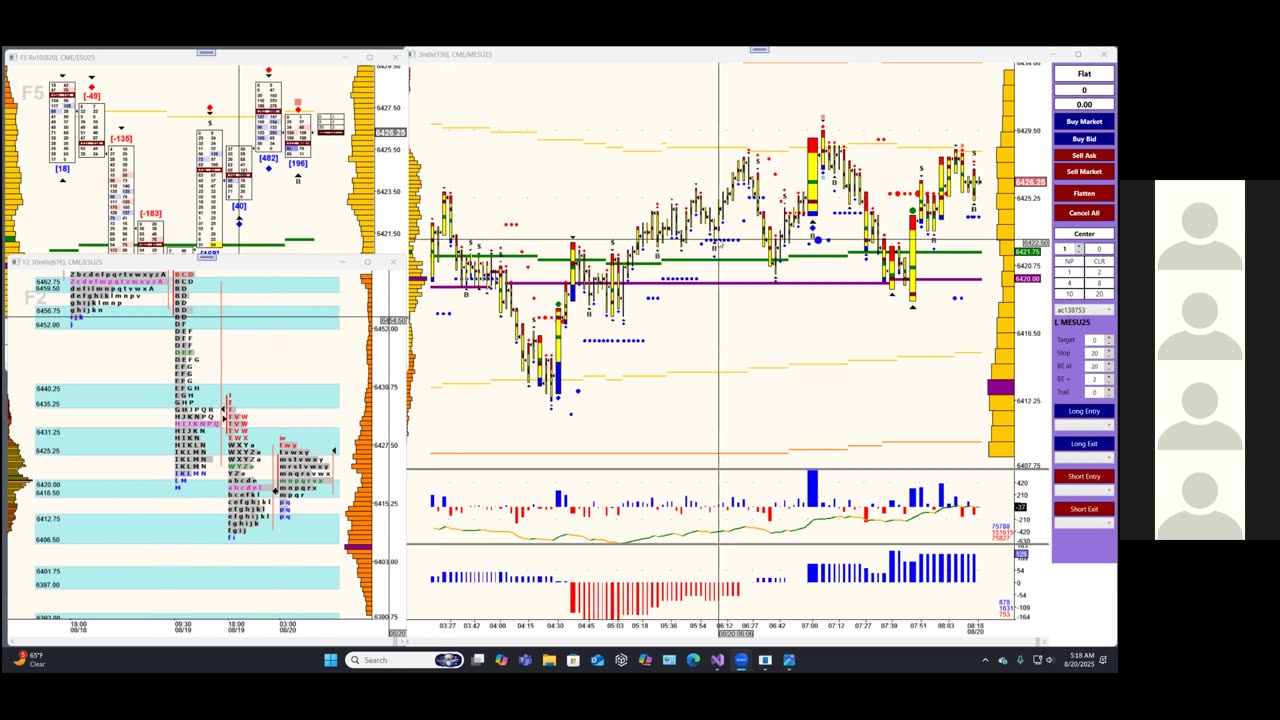1280x720 pixels.
Task: Open the ac138753 account dropdown
Action: click(x=1084, y=310)
